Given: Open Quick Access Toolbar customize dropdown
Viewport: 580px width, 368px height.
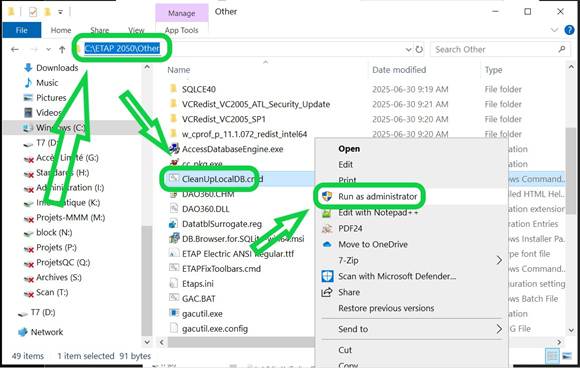Looking at the screenshot, I should point(60,12).
